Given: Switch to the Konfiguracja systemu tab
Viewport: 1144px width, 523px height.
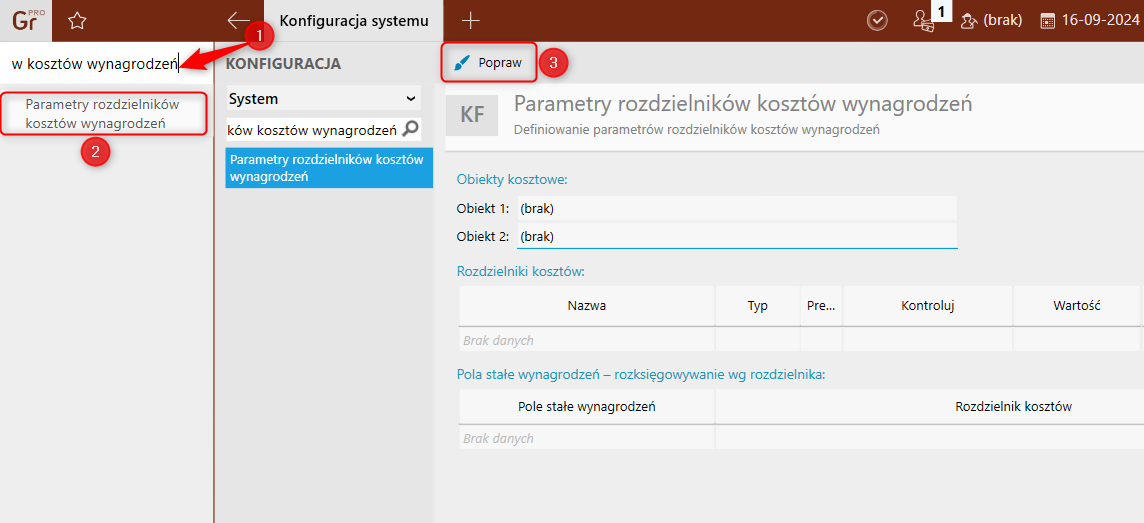Looking at the screenshot, I should 354,21.
